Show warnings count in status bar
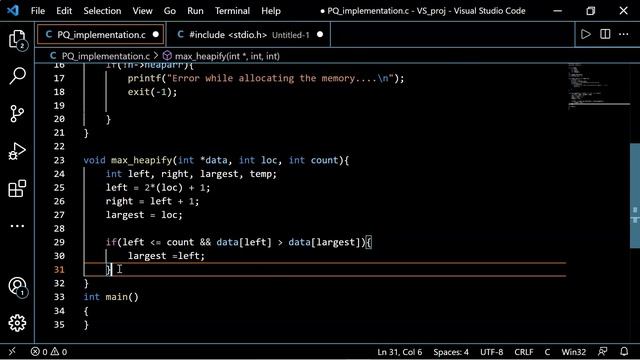The width and height of the screenshot is (640, 360). pos(59,351)
